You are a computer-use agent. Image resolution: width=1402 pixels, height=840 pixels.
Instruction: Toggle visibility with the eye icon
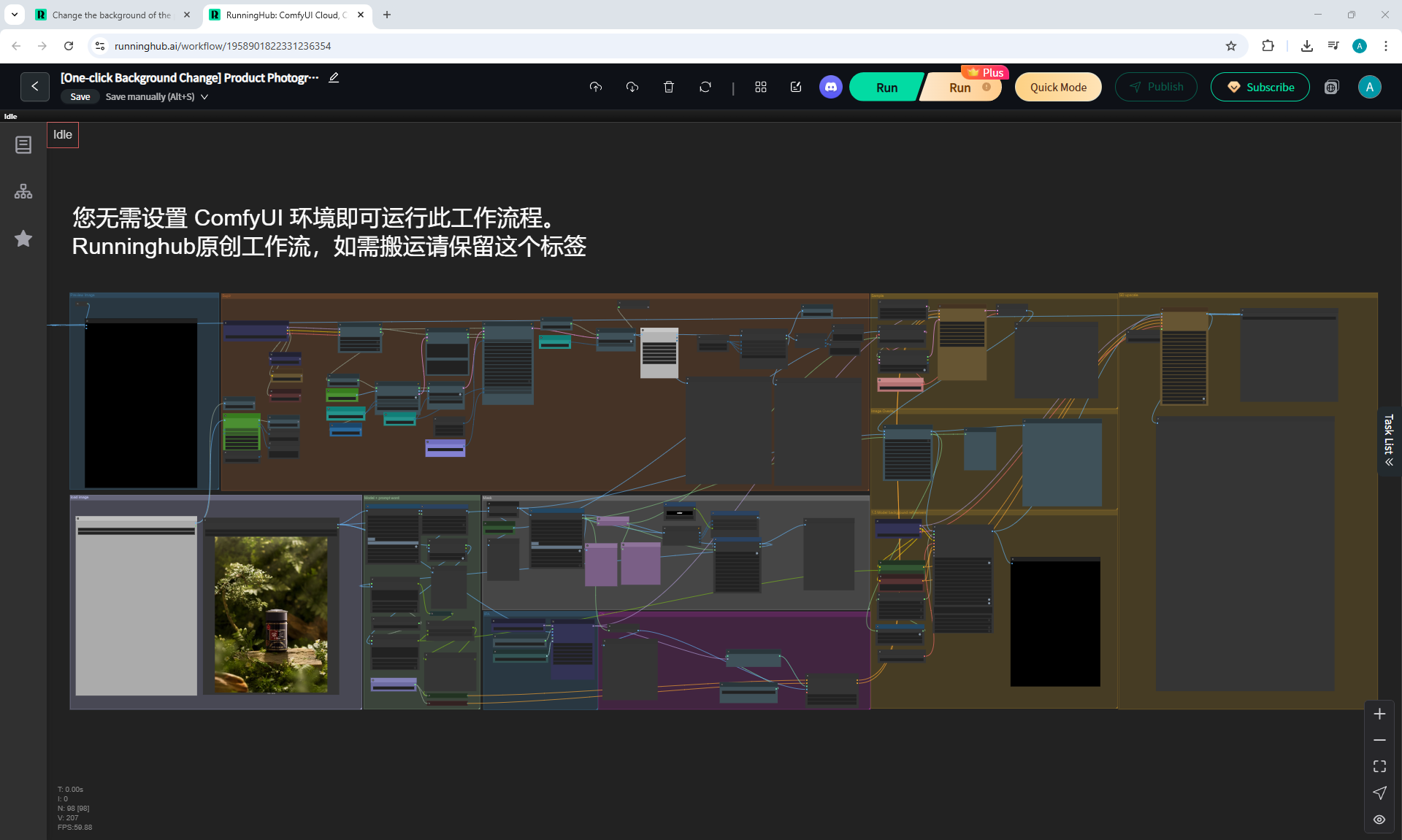coord(1379,820)
